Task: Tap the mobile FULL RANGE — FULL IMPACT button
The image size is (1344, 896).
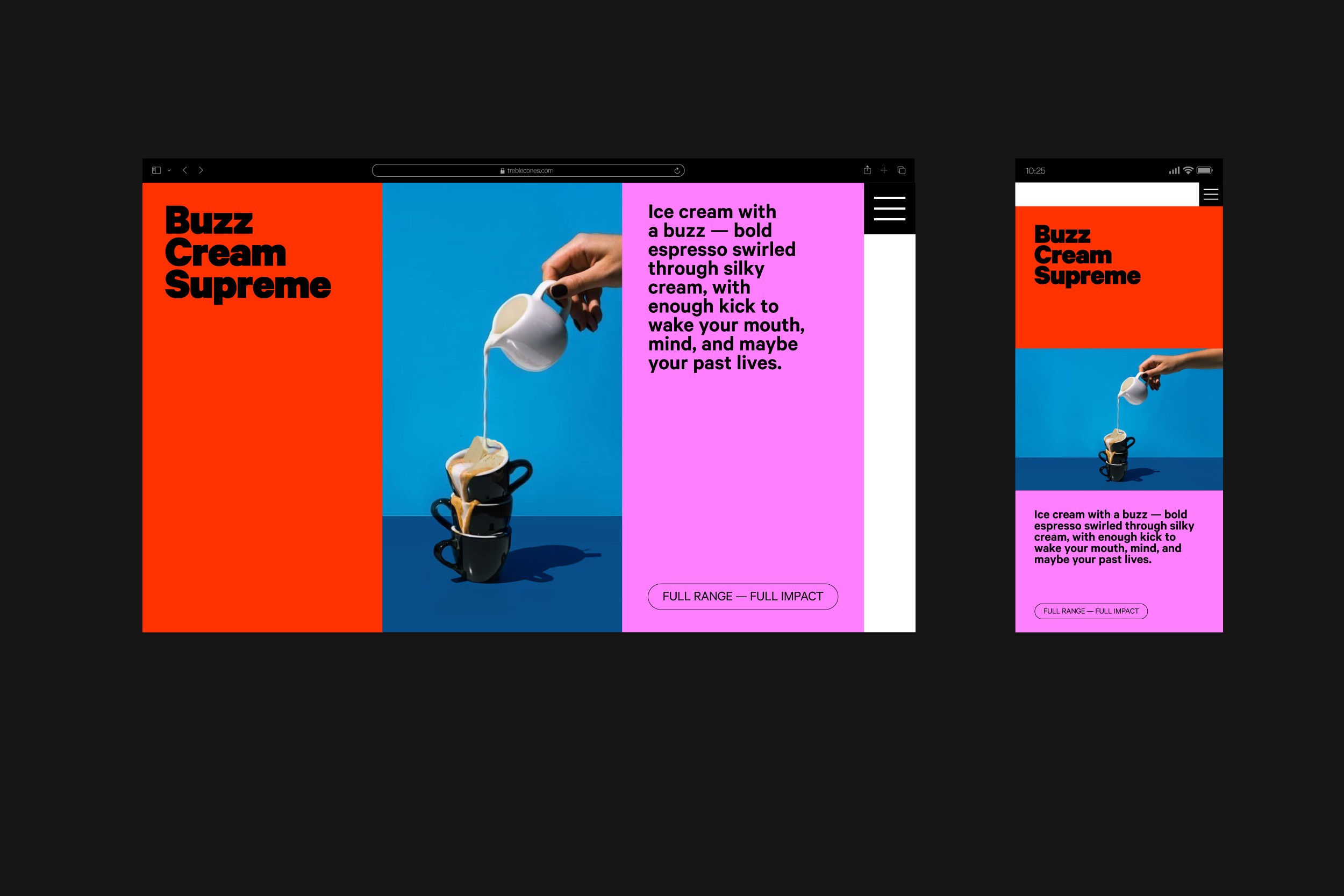Action: click(x=1090, y=611)
